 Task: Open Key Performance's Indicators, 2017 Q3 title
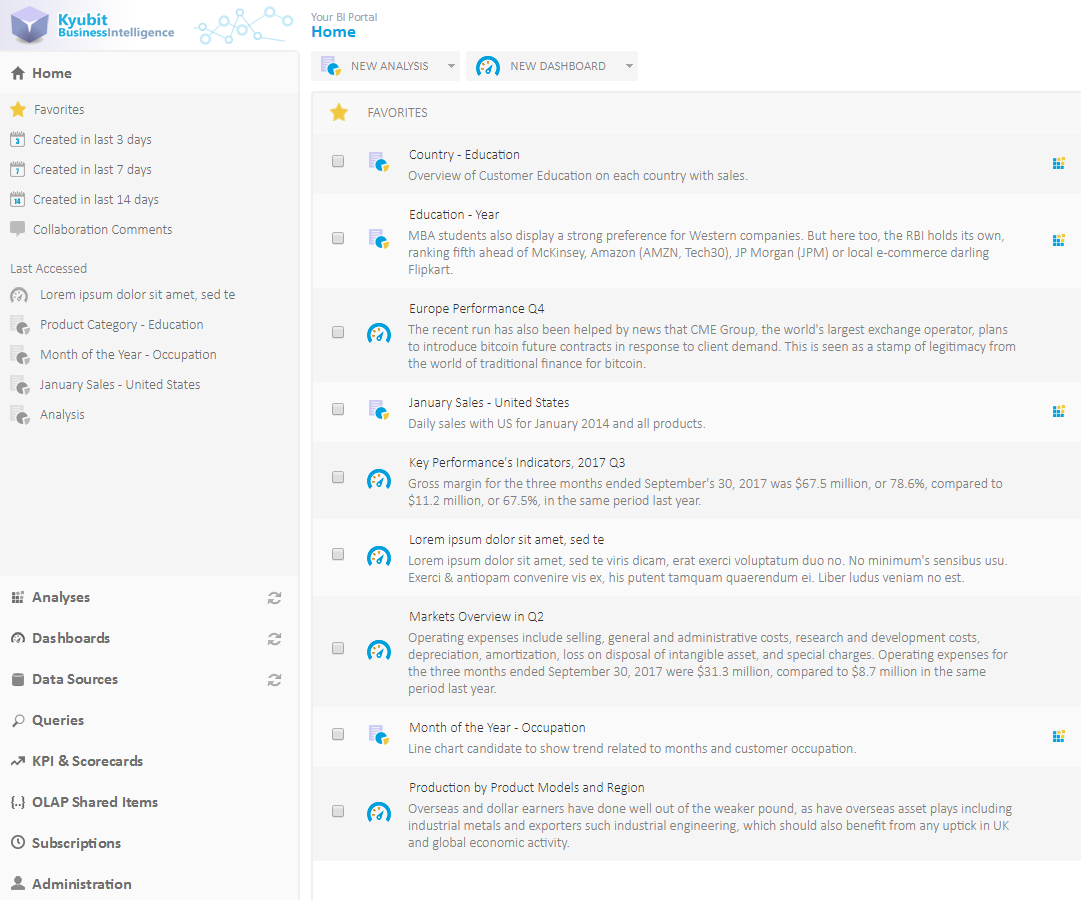click(517, 463)
